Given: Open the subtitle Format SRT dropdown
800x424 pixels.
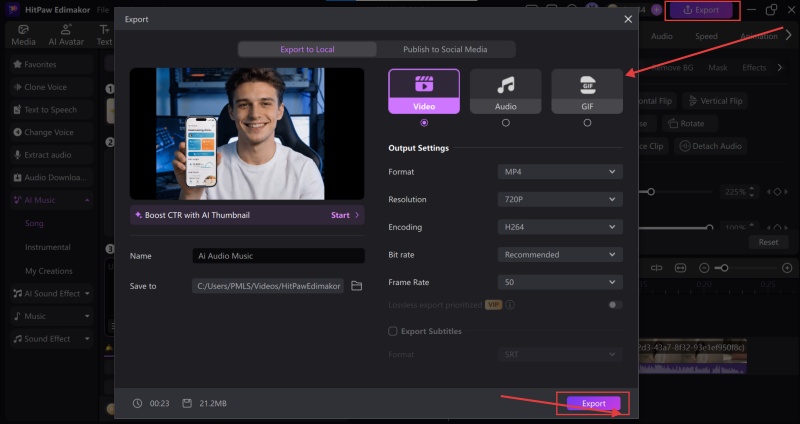Looking at the screenshot, I should click(x=560, y=355).
